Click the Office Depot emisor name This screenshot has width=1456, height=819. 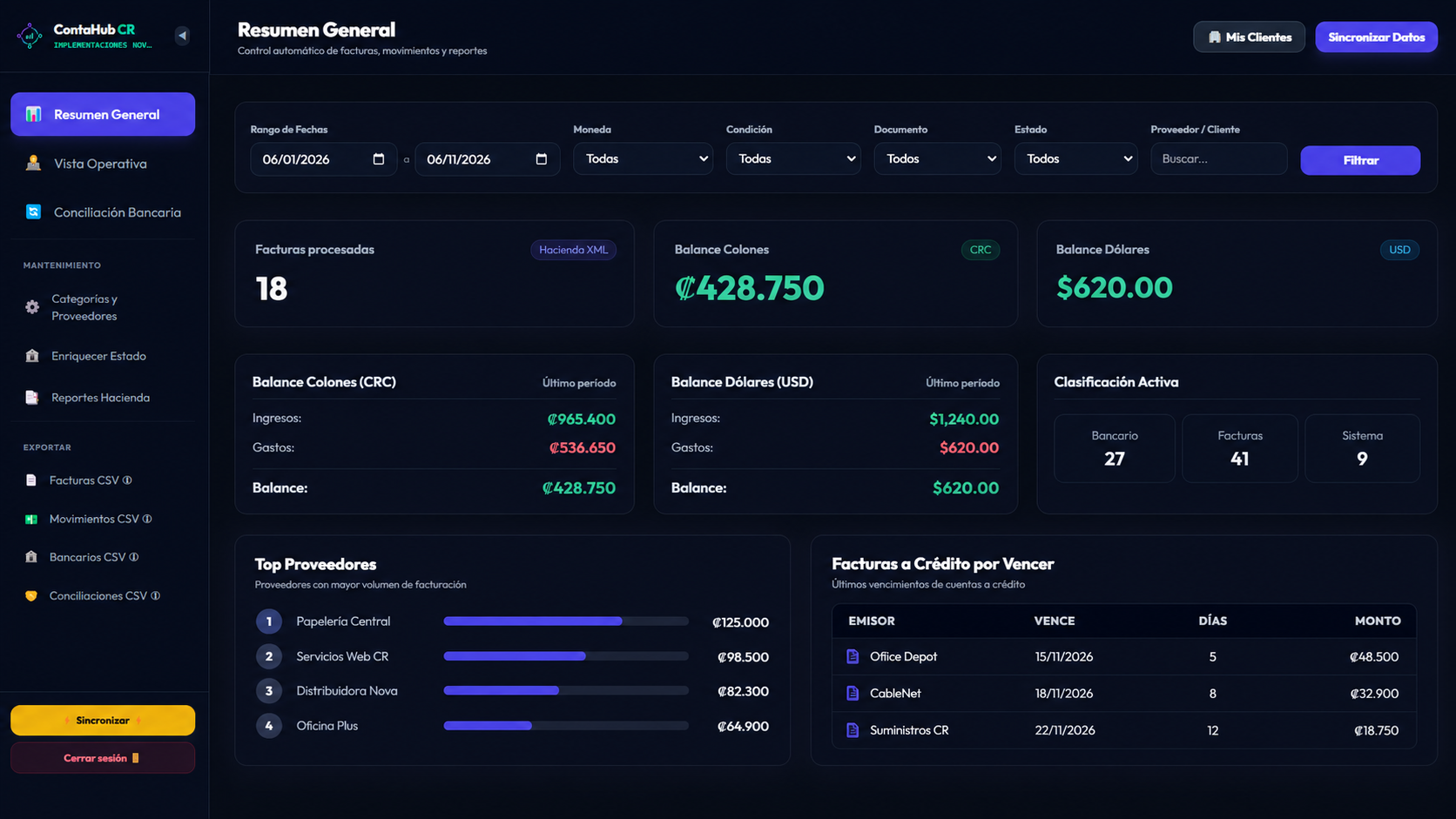pos(903,657)
